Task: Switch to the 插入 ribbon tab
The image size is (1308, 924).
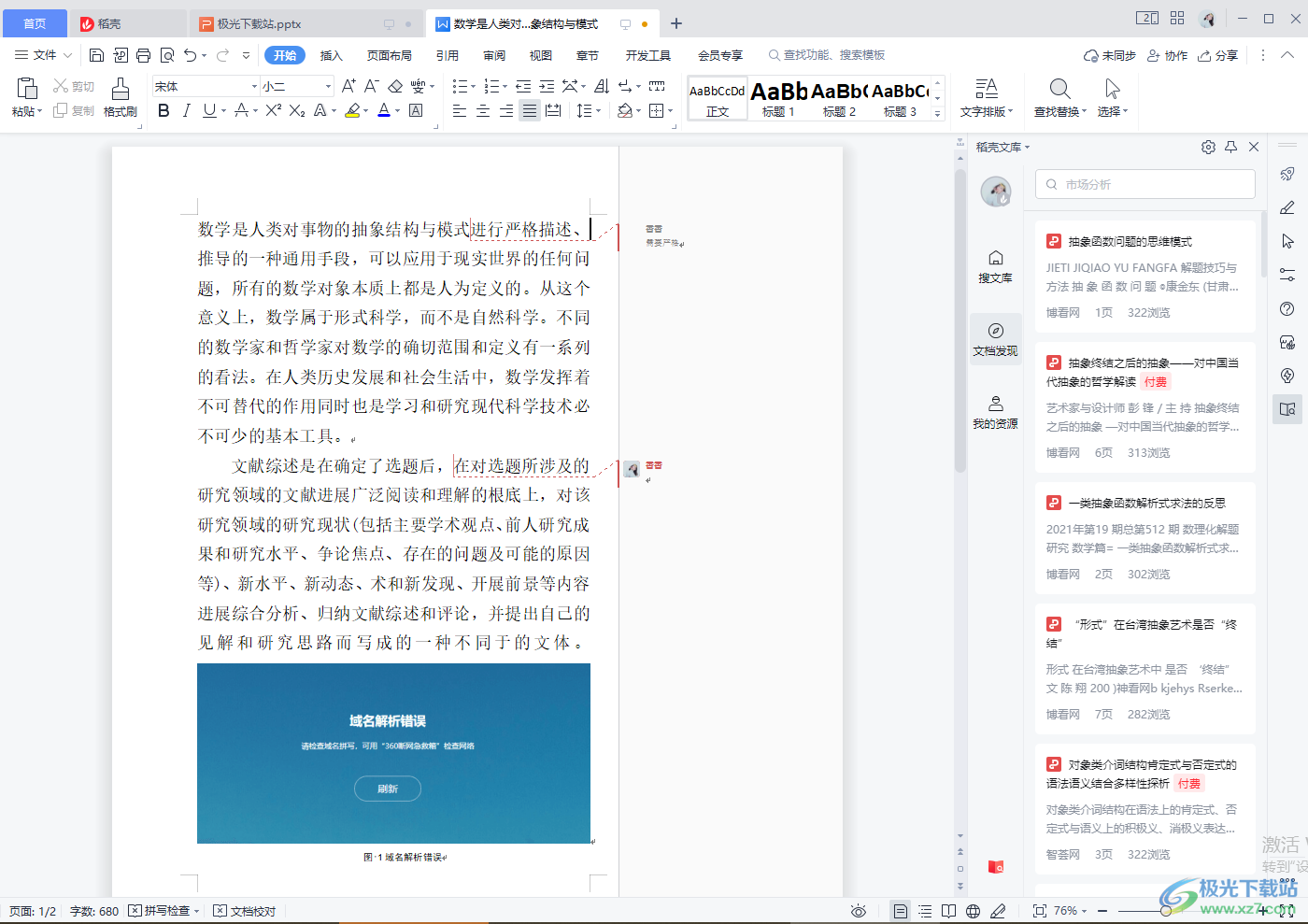Action: point(332,55)
